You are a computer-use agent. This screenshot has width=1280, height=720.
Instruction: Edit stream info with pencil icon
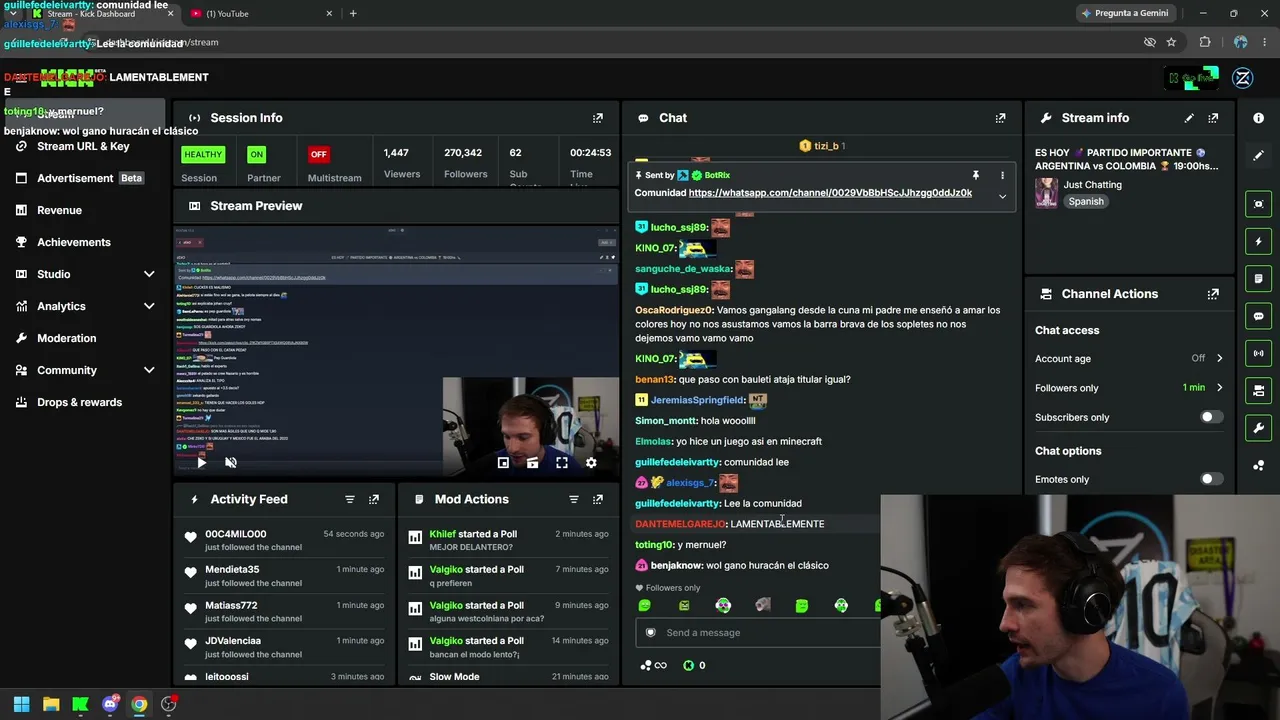point(1189,118)
